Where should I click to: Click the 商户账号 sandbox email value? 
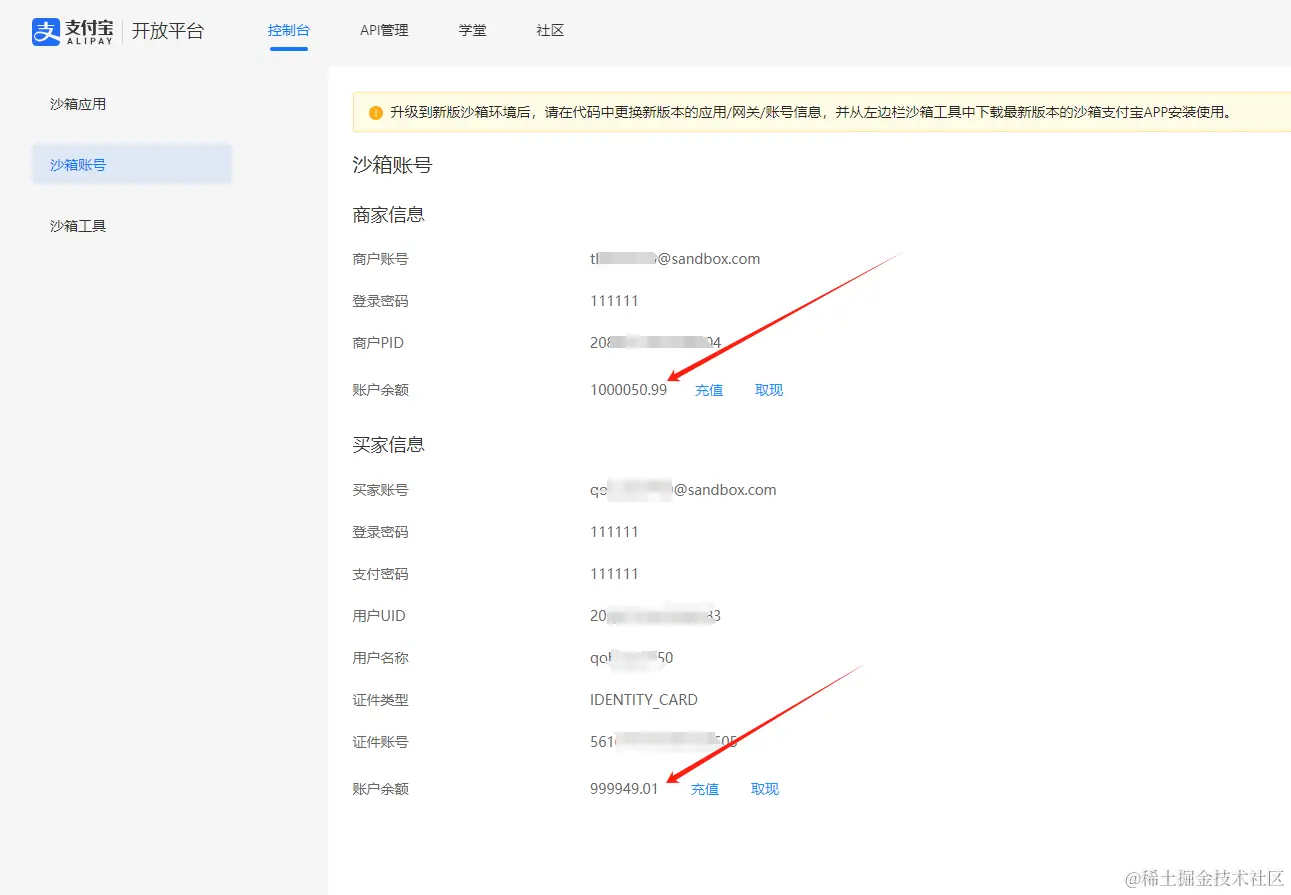pyautogui.click(x=675, y=259)
